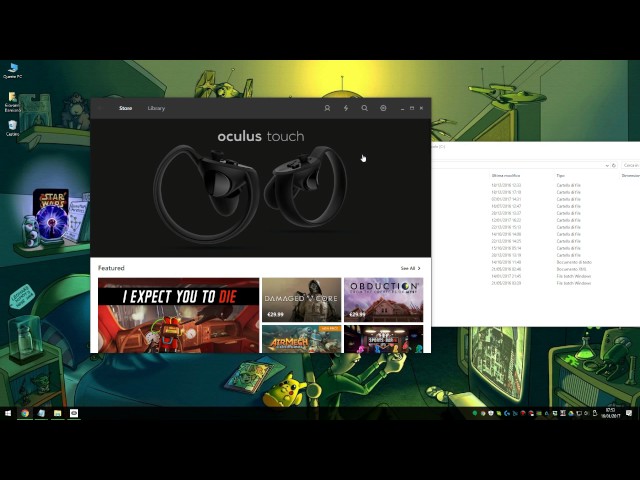Open the Sports Bar VR tile

pos(383,339)
